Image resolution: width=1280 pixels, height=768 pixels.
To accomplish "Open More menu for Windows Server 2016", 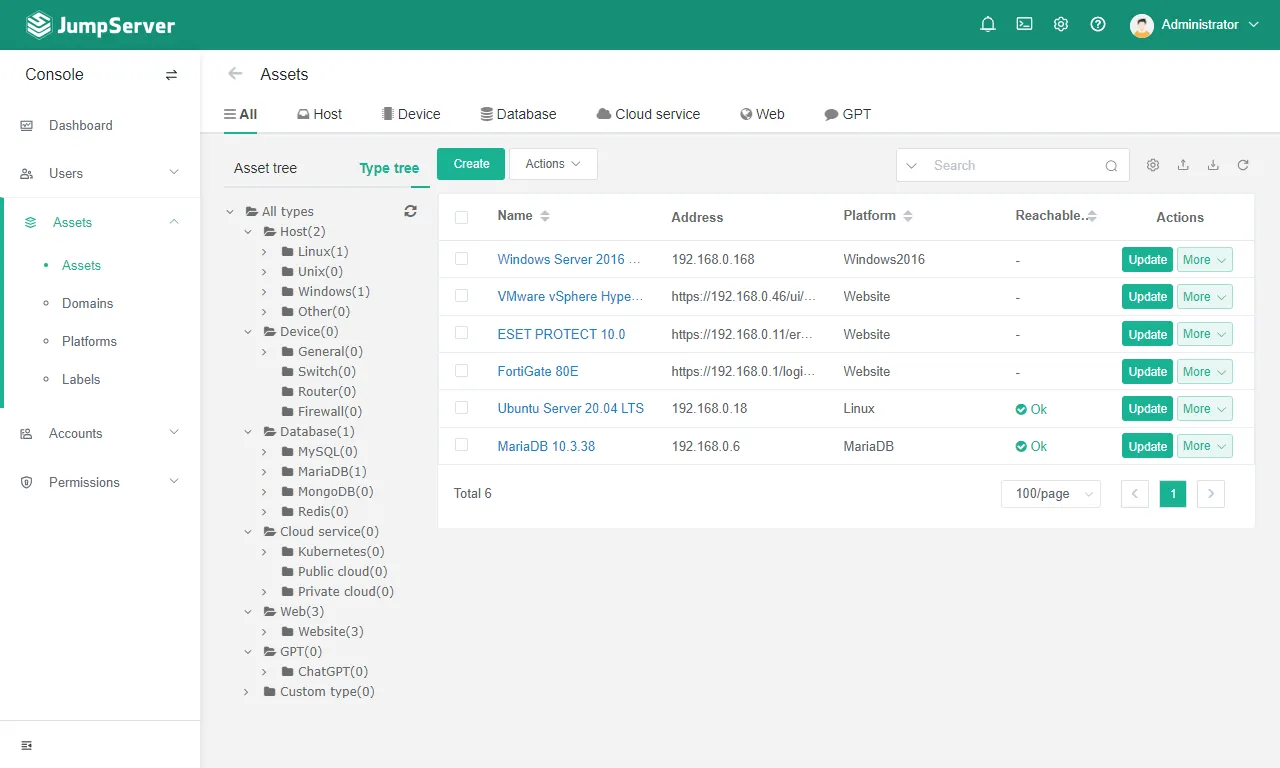I will click(x=1204, y=260).
